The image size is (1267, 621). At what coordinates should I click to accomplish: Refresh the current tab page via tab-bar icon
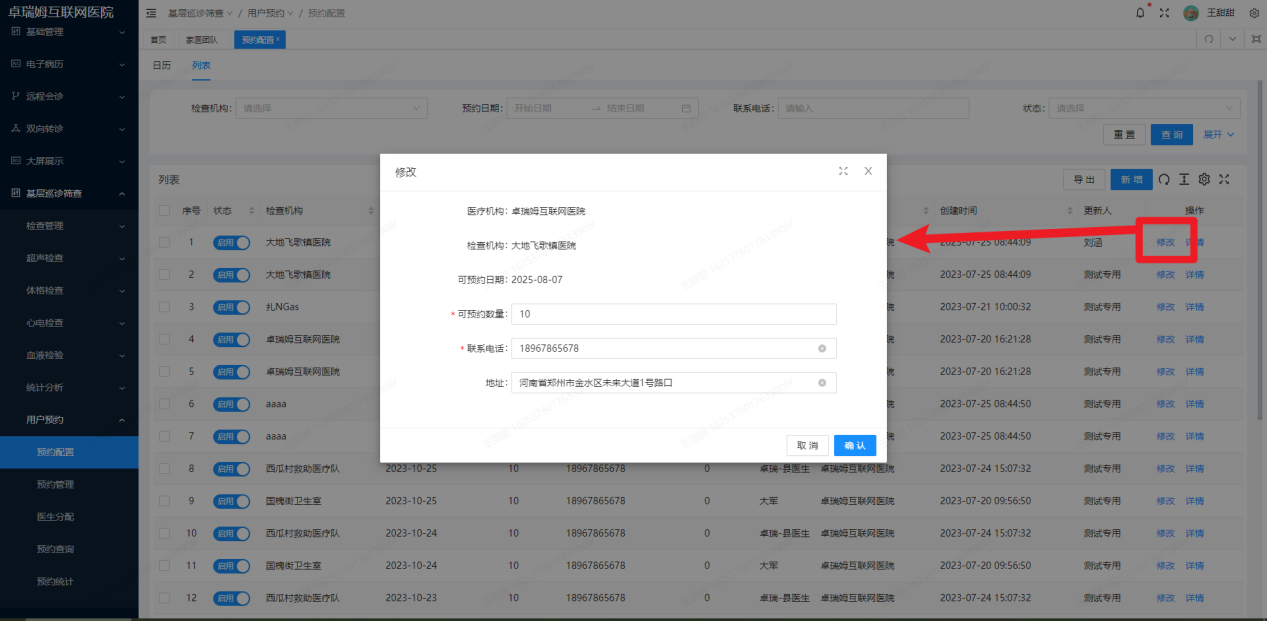[x=1209, y=39]
